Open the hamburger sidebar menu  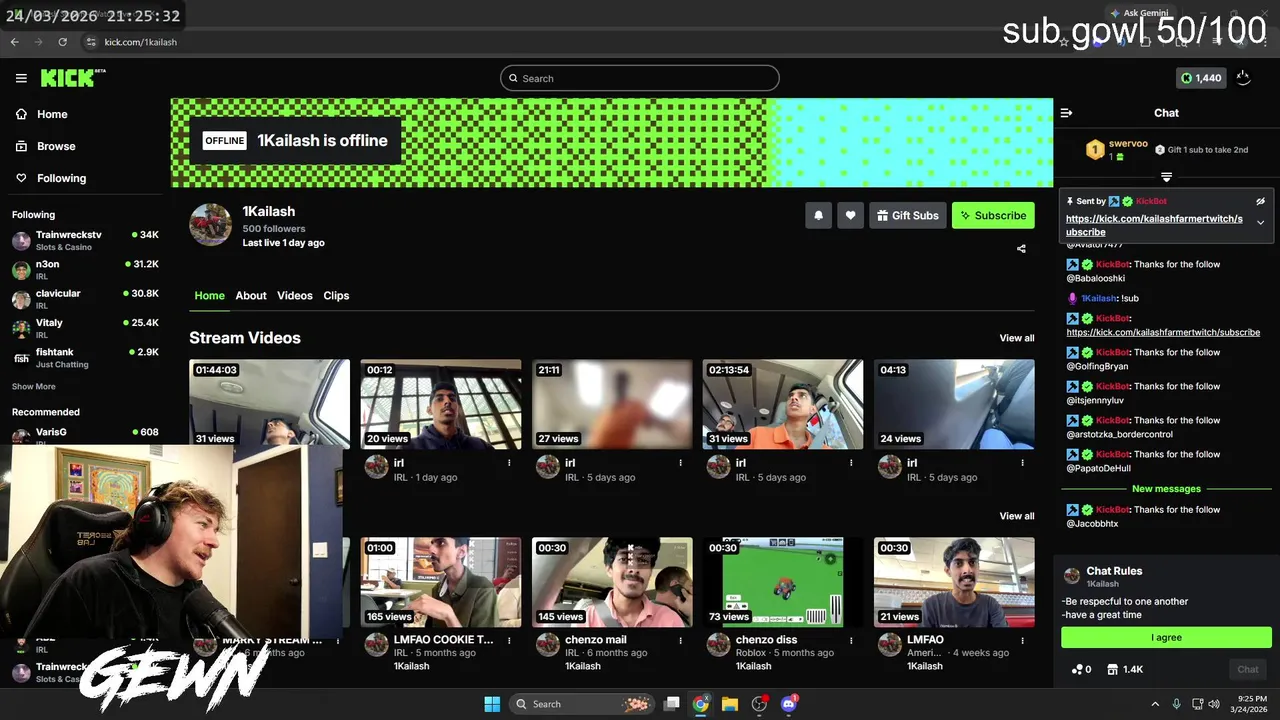[21, 78]
